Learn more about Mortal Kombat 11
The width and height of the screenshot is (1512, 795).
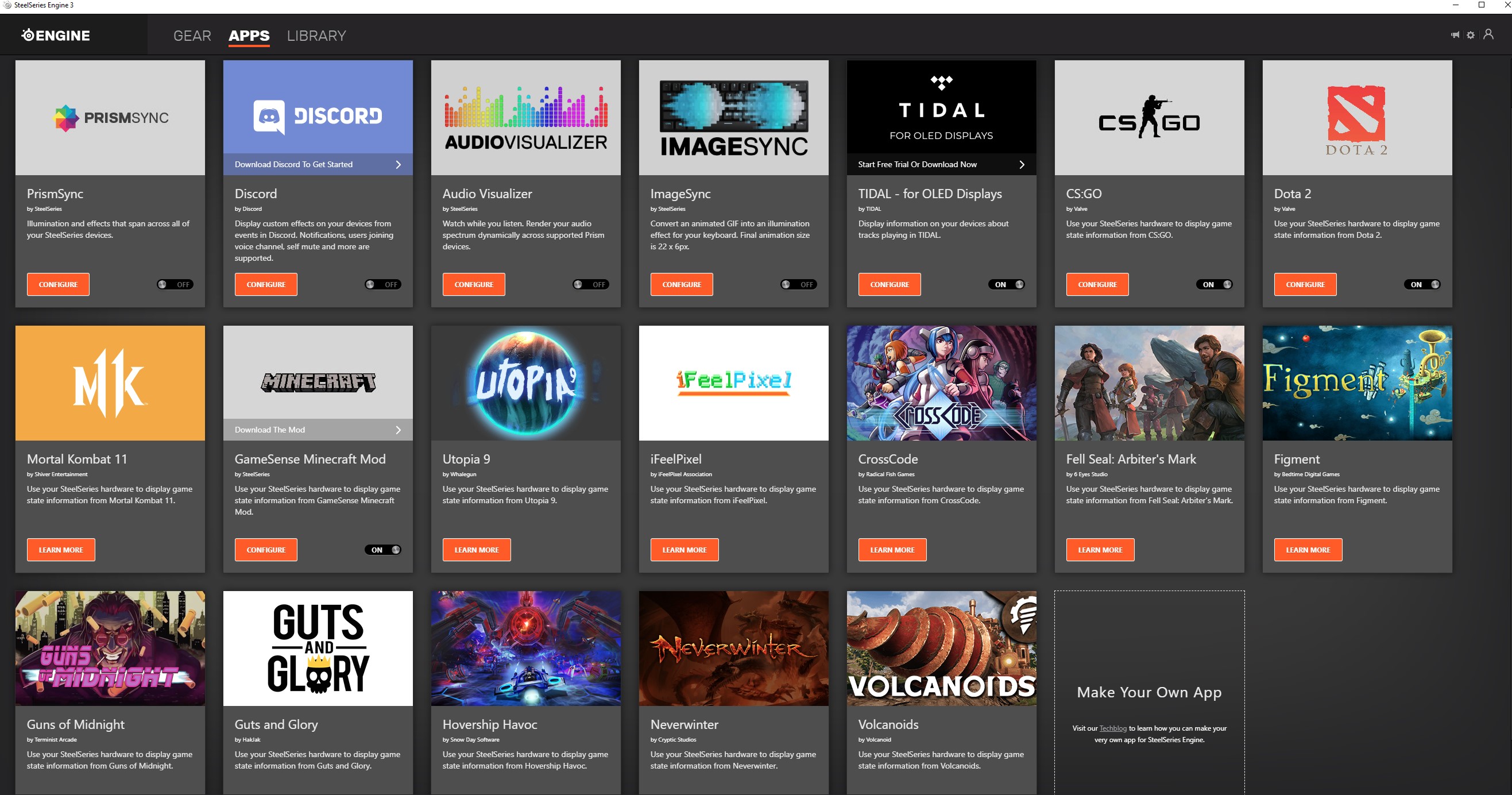61,550
